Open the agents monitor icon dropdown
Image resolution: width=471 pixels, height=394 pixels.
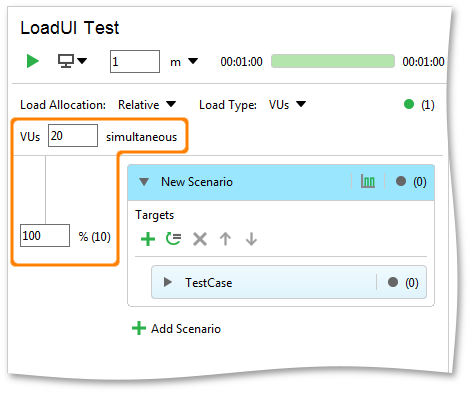tap(72, 61)
